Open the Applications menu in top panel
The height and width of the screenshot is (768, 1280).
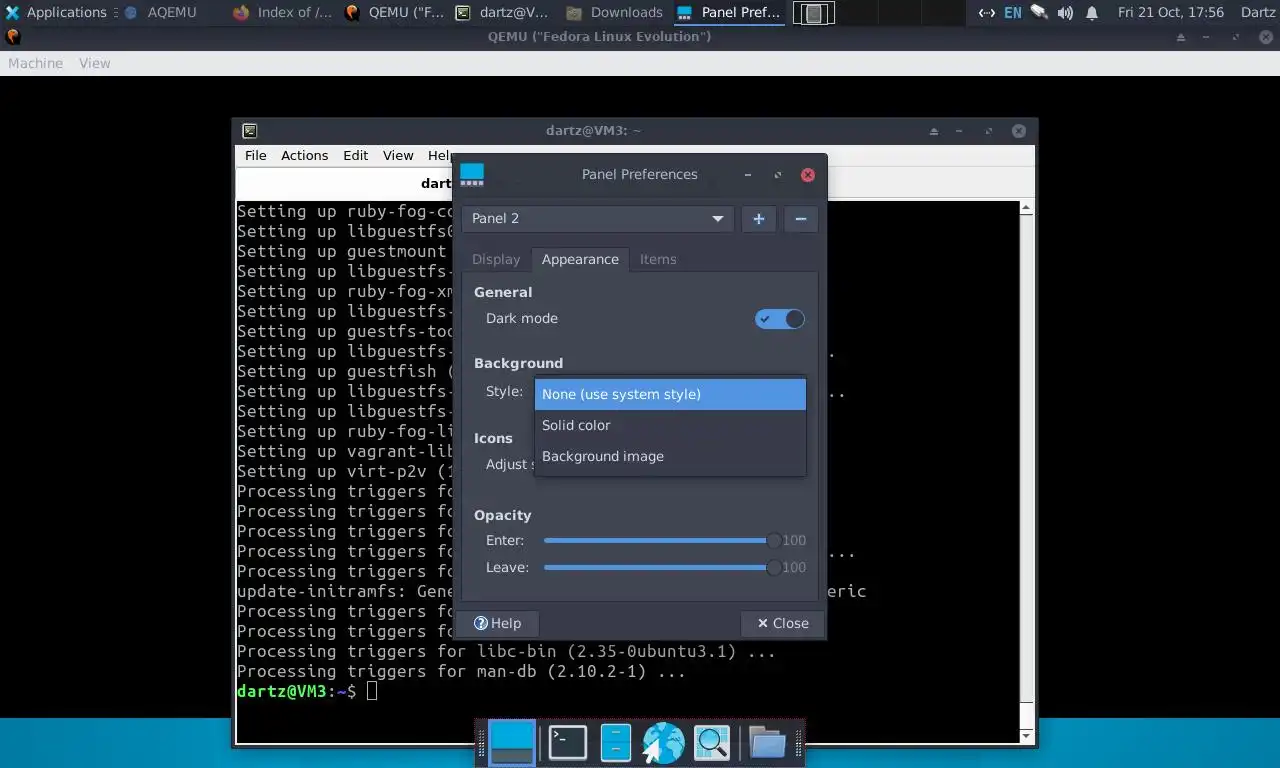coord(55,13)
